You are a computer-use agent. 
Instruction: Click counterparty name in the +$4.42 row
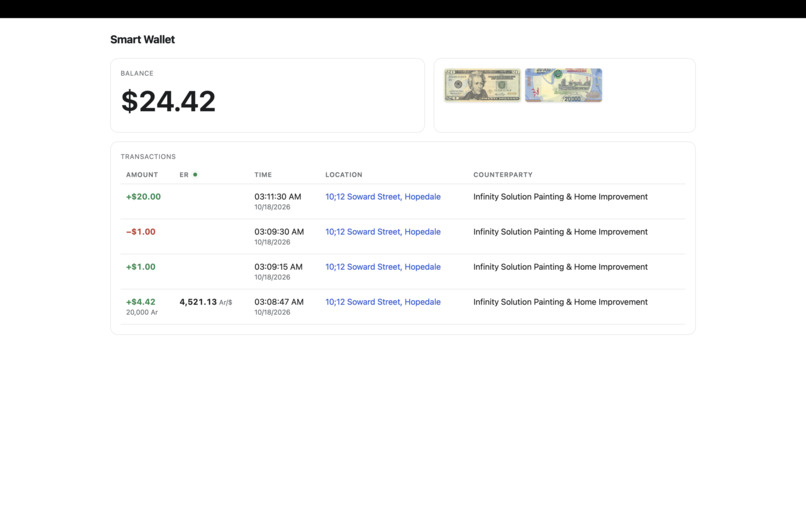560,301
